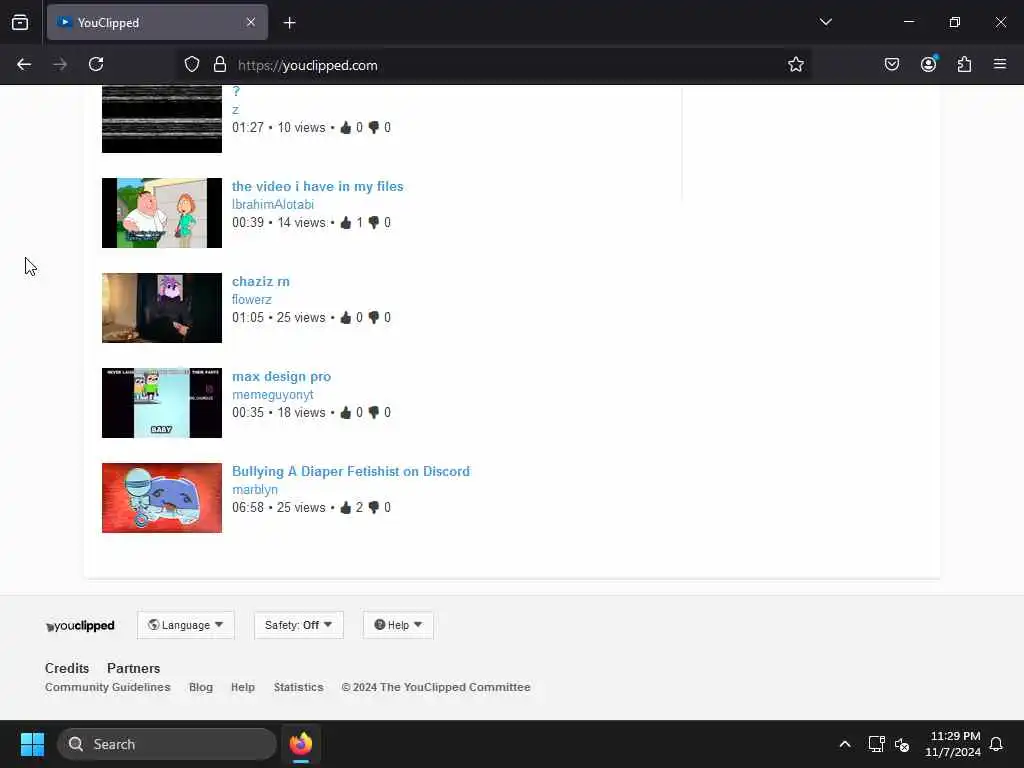
Task: Open the Credits link
Action: (x=67, y=668)
